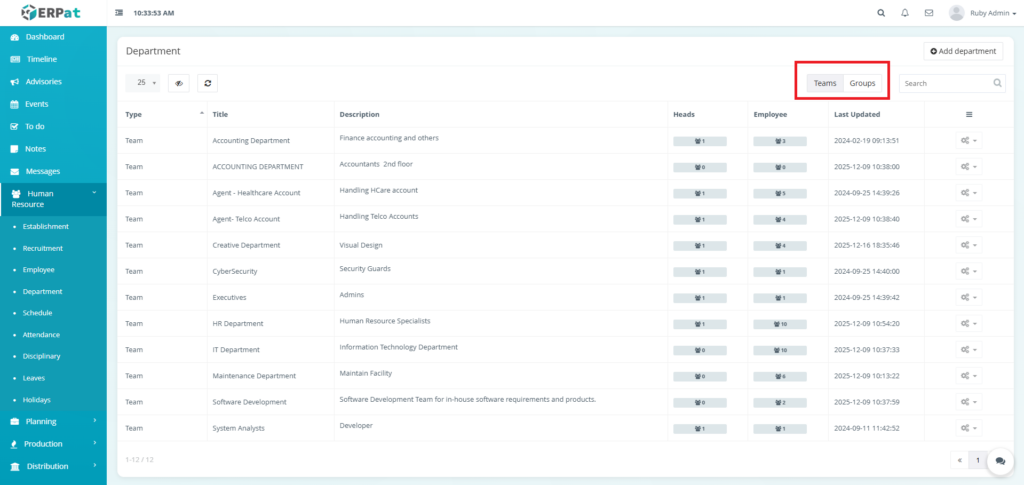The image size is (1024, 485).
Task: Click the search magnifier icon in top bar
Action: click(881, 13)
